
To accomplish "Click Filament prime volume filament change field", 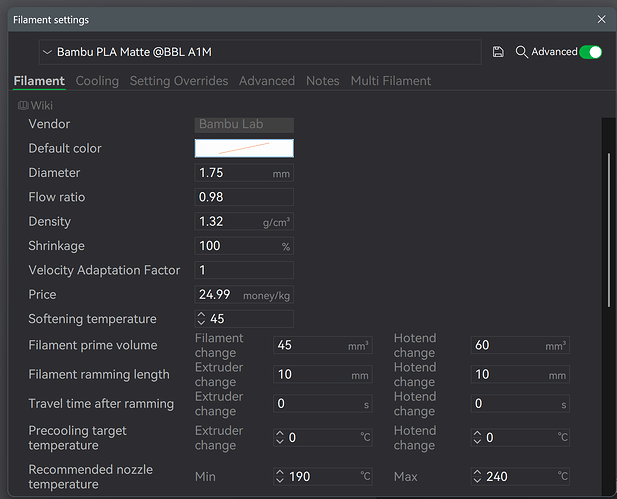I will point(323,345).
